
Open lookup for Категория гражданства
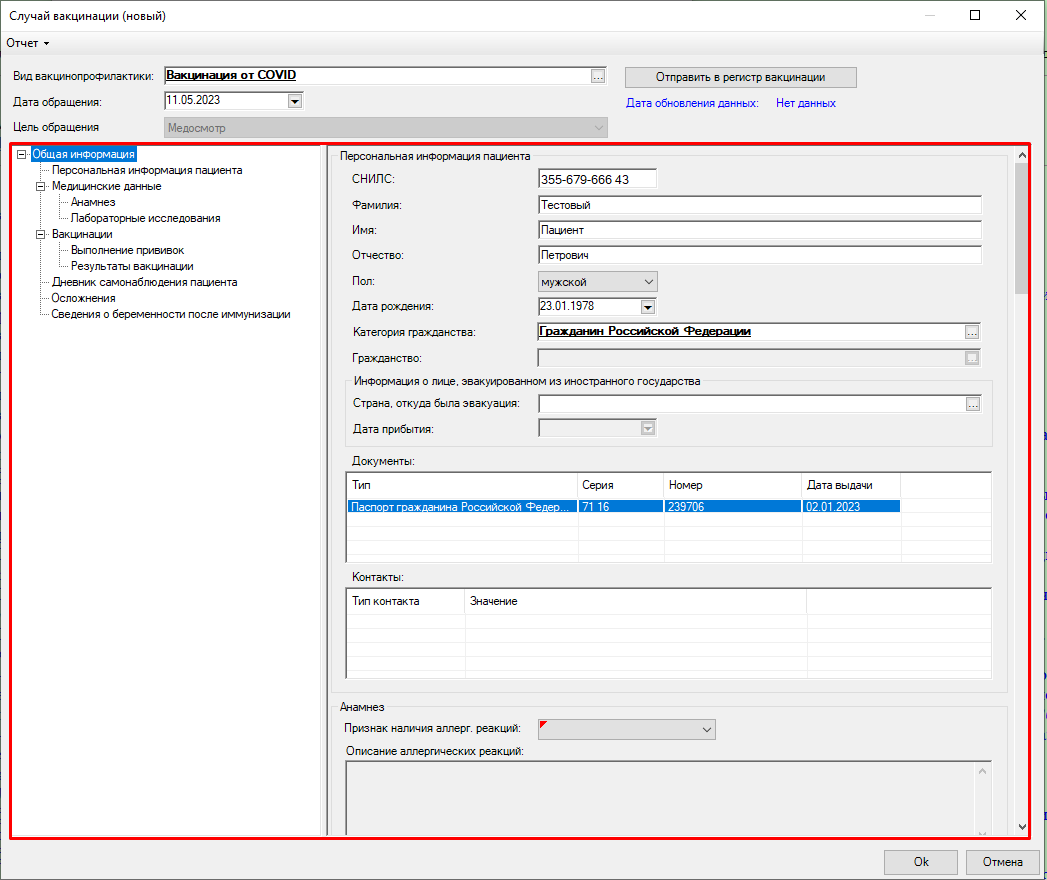[972, 332]
